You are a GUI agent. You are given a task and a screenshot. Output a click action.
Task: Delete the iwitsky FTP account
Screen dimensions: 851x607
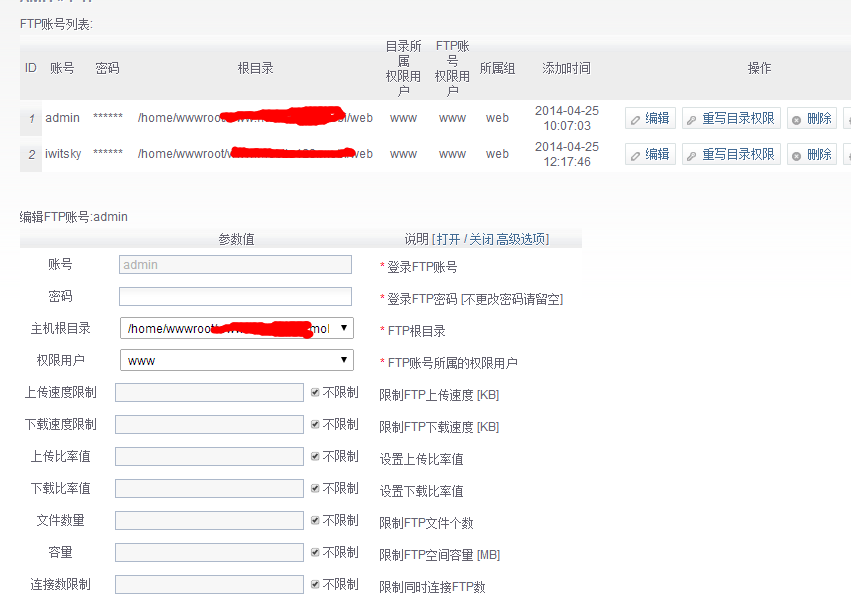point(812,154)
